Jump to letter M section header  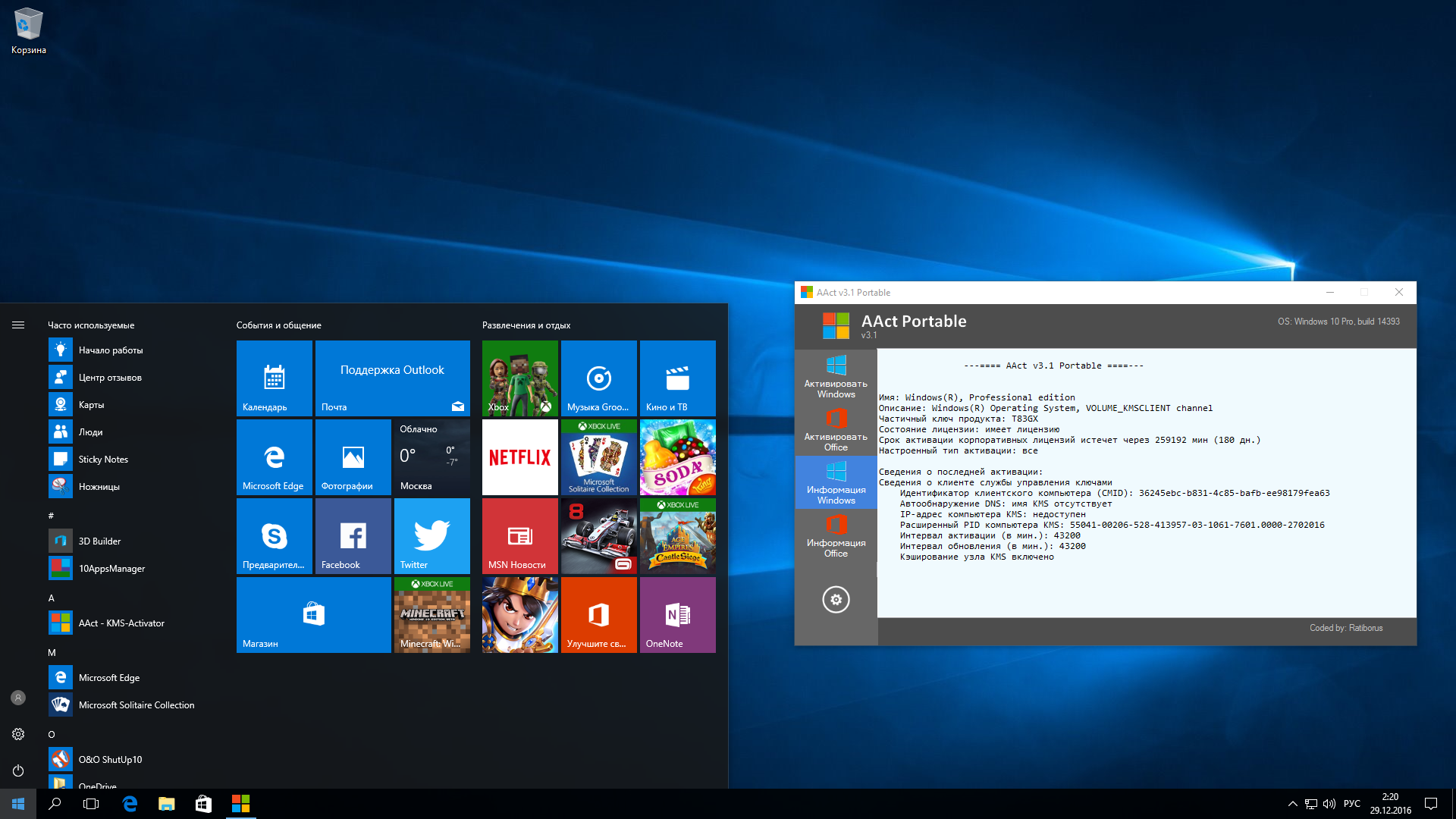pos(52,652)
